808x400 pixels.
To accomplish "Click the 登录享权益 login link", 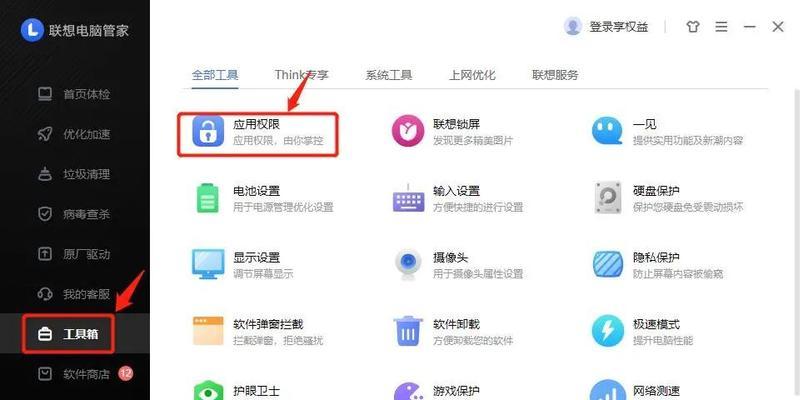I will pos(619,27).
